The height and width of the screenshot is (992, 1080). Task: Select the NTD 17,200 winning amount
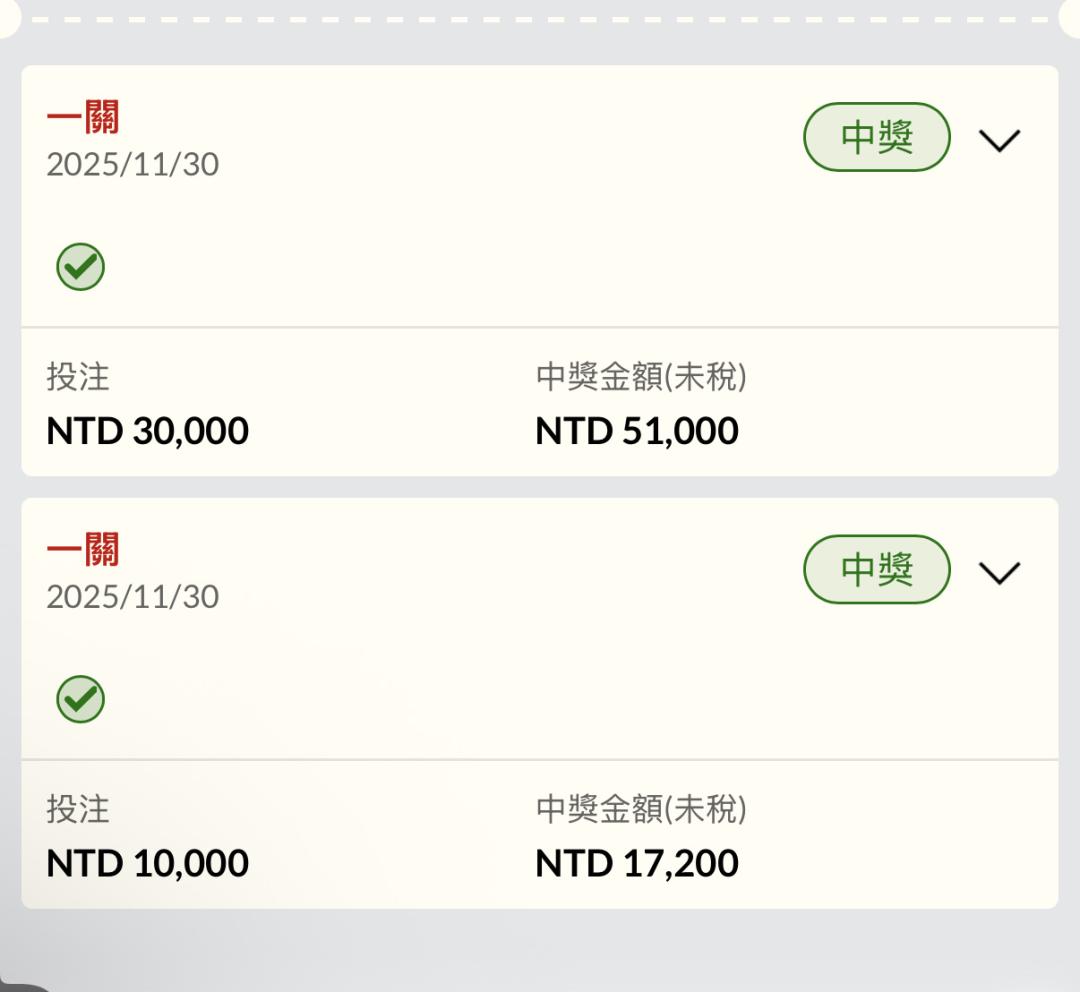click(x=637, y=863)
